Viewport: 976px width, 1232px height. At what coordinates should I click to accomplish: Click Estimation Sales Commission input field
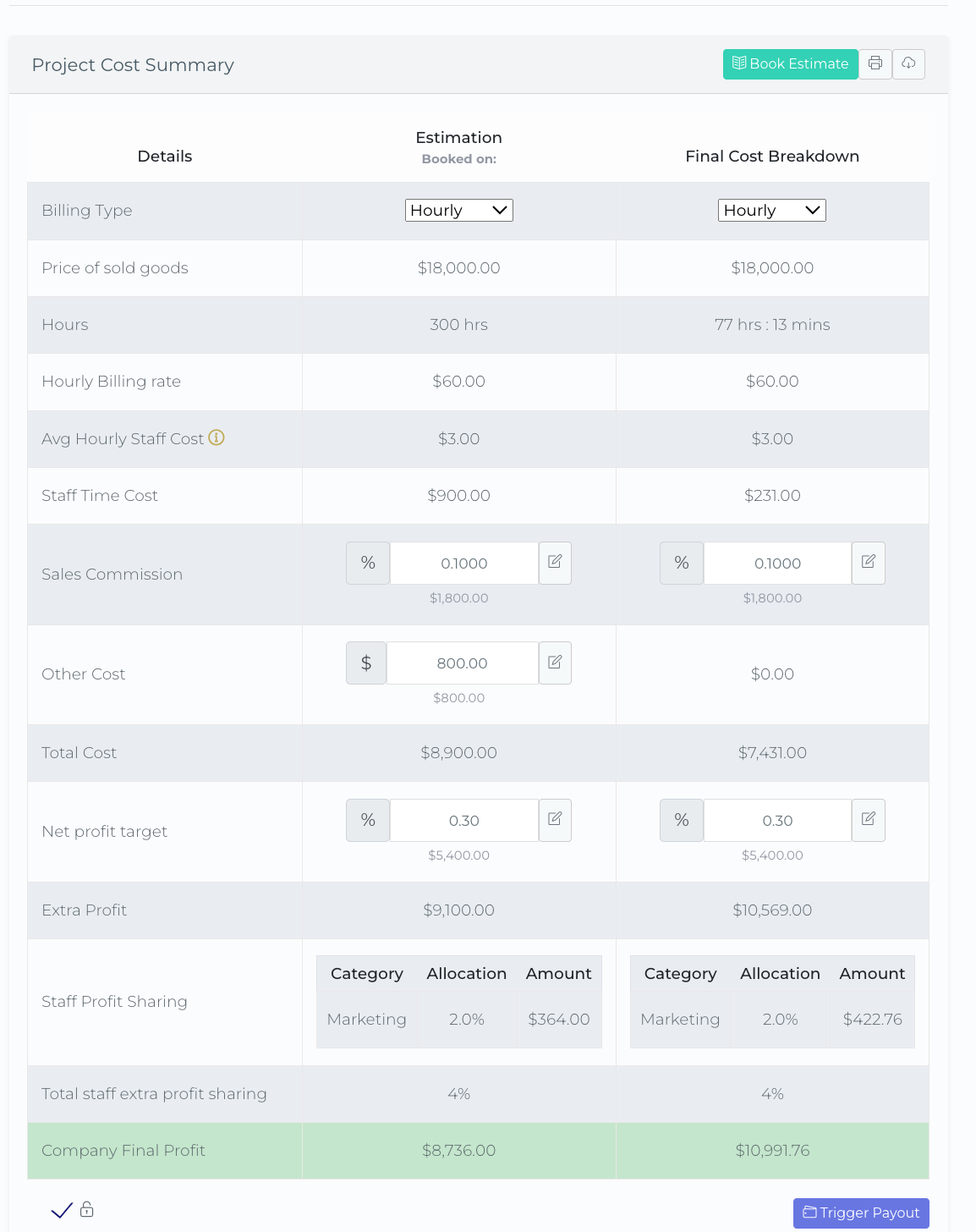point(463,564)
